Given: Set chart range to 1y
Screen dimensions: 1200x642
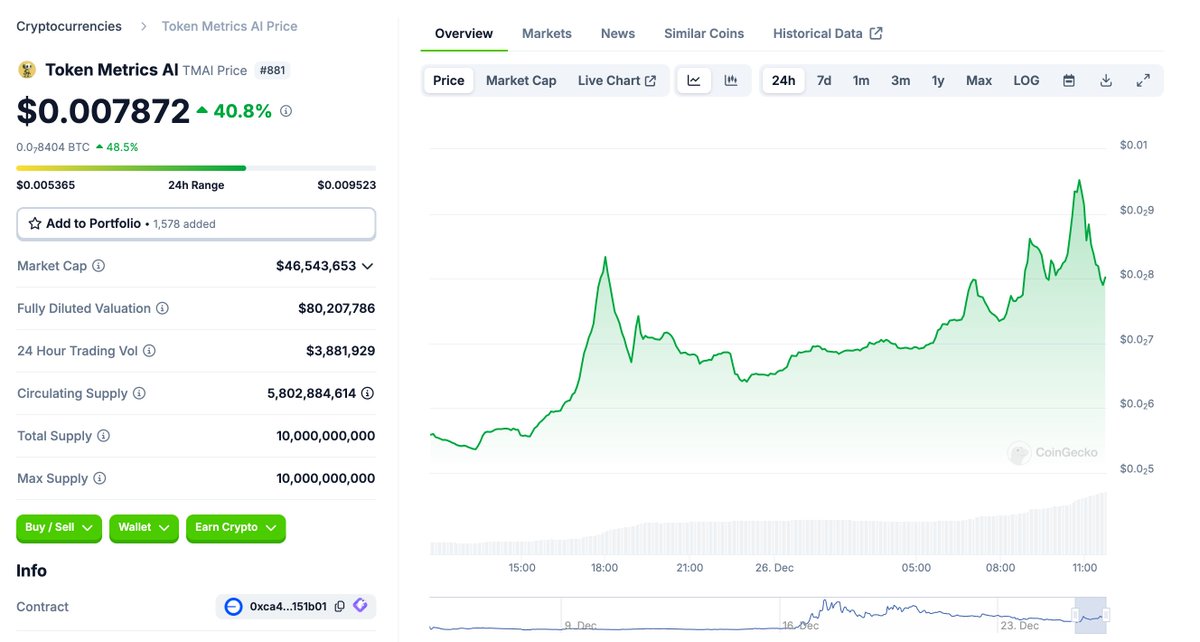Looking at the screenshot, I should (938, 80).
